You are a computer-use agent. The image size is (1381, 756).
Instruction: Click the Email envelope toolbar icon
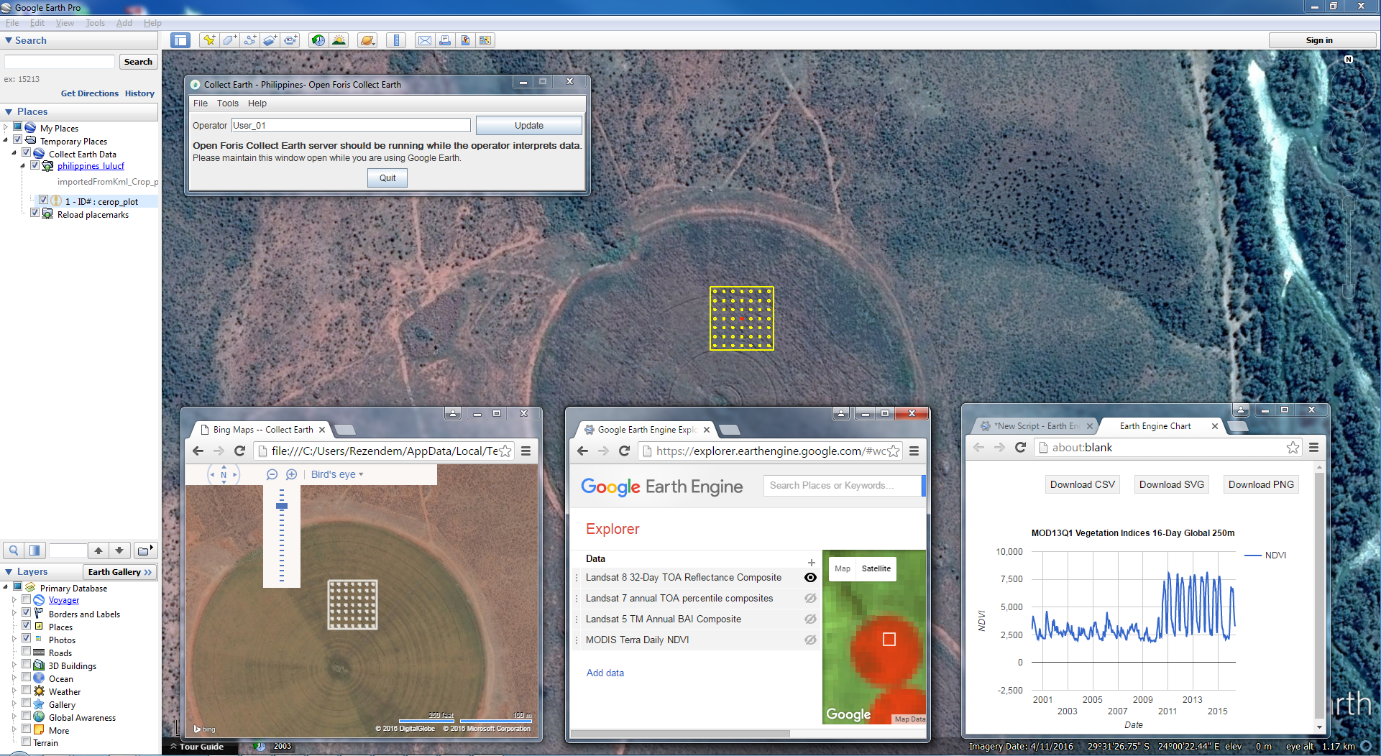click(423, 40)
